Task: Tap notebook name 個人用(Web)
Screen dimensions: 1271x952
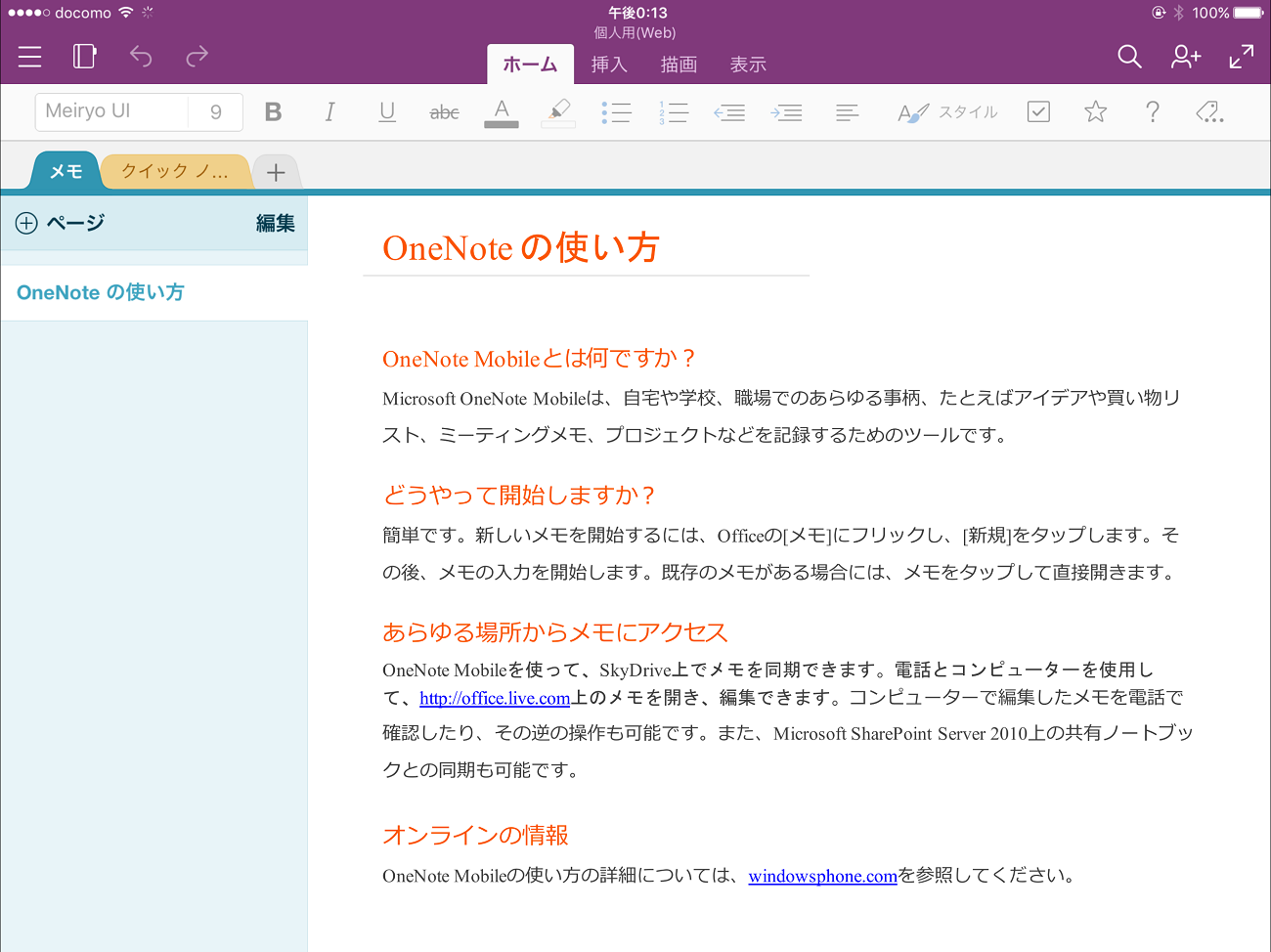Action: (x=635, y=32)
